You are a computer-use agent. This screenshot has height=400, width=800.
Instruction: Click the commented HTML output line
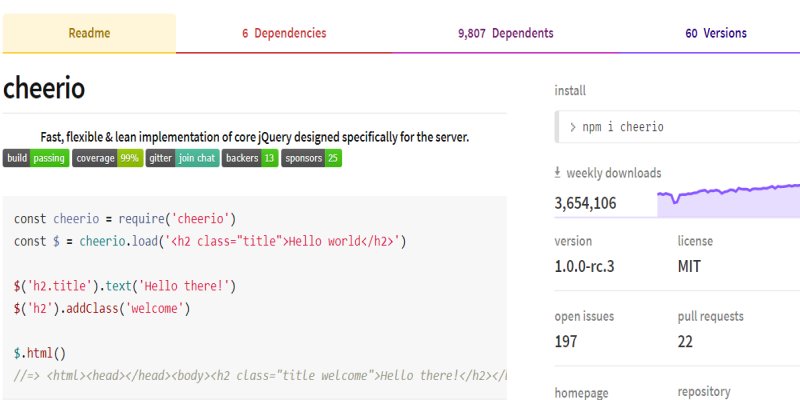(x=260, y=376)
